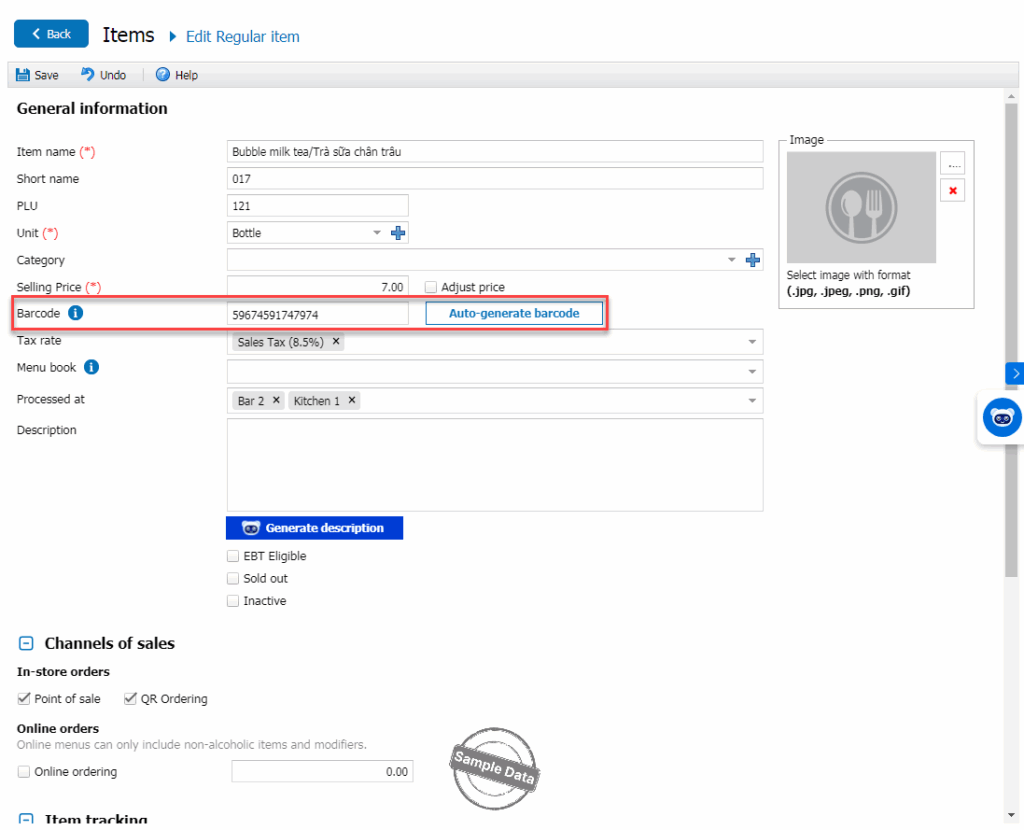Add new category with plus icon
The width and height of the screenshot is (1024, 830).
click(x=754, y=260)
